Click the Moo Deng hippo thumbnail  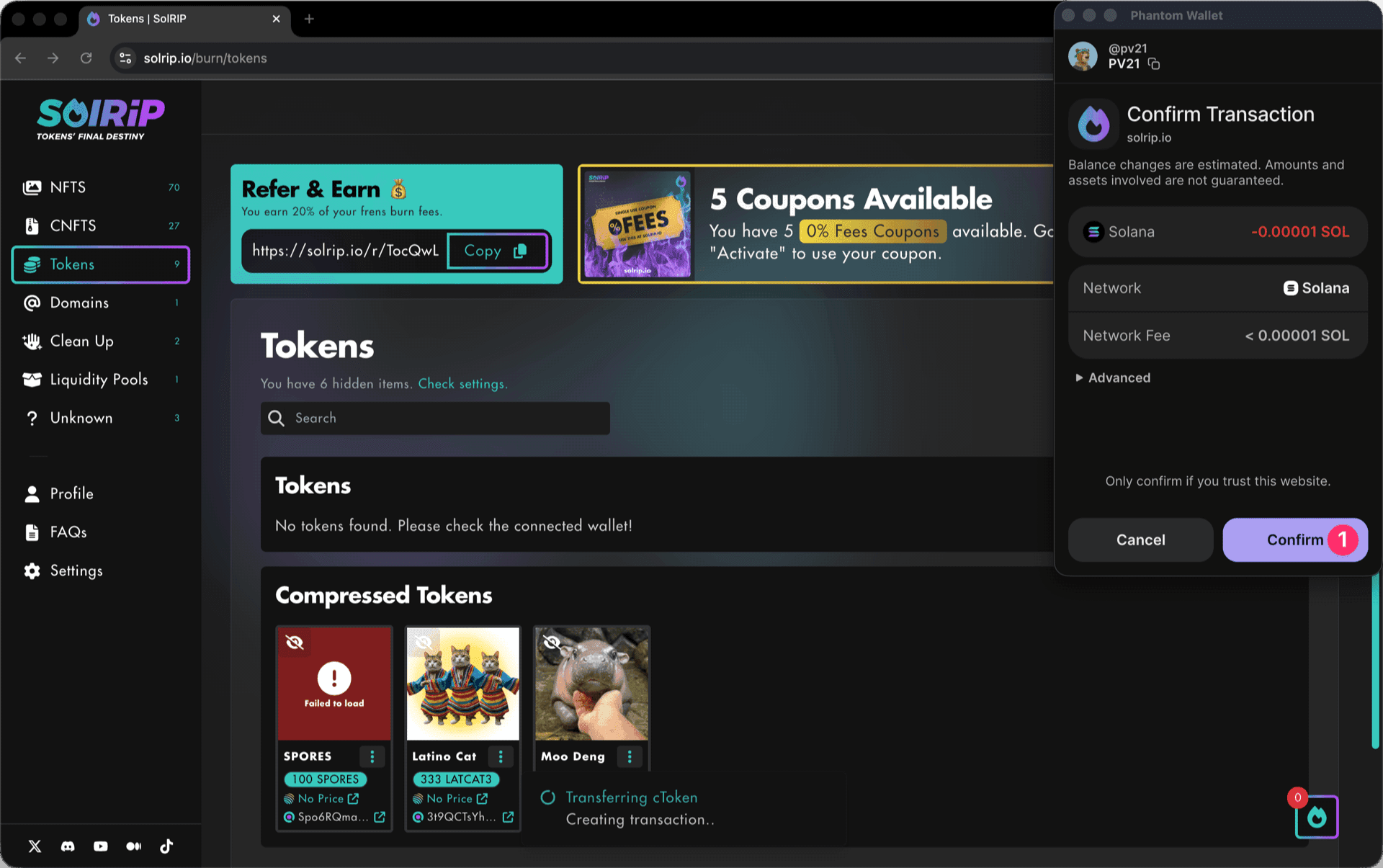pos(592,684)
